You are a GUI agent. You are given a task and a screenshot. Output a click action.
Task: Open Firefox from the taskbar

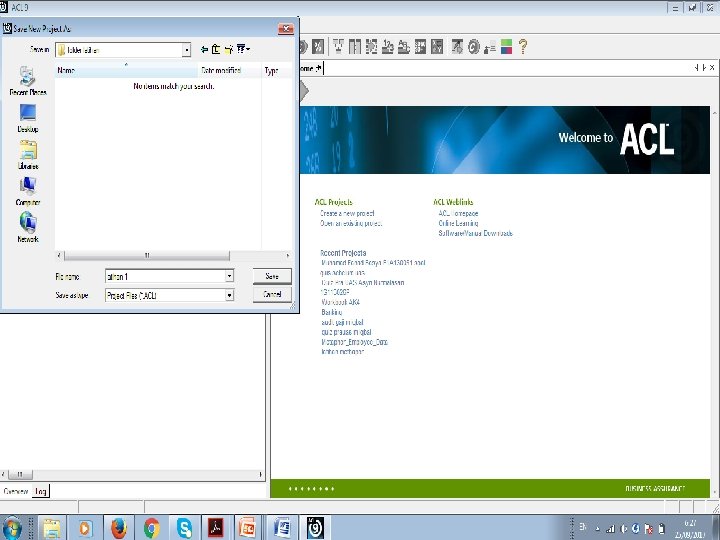click(118, 528)
